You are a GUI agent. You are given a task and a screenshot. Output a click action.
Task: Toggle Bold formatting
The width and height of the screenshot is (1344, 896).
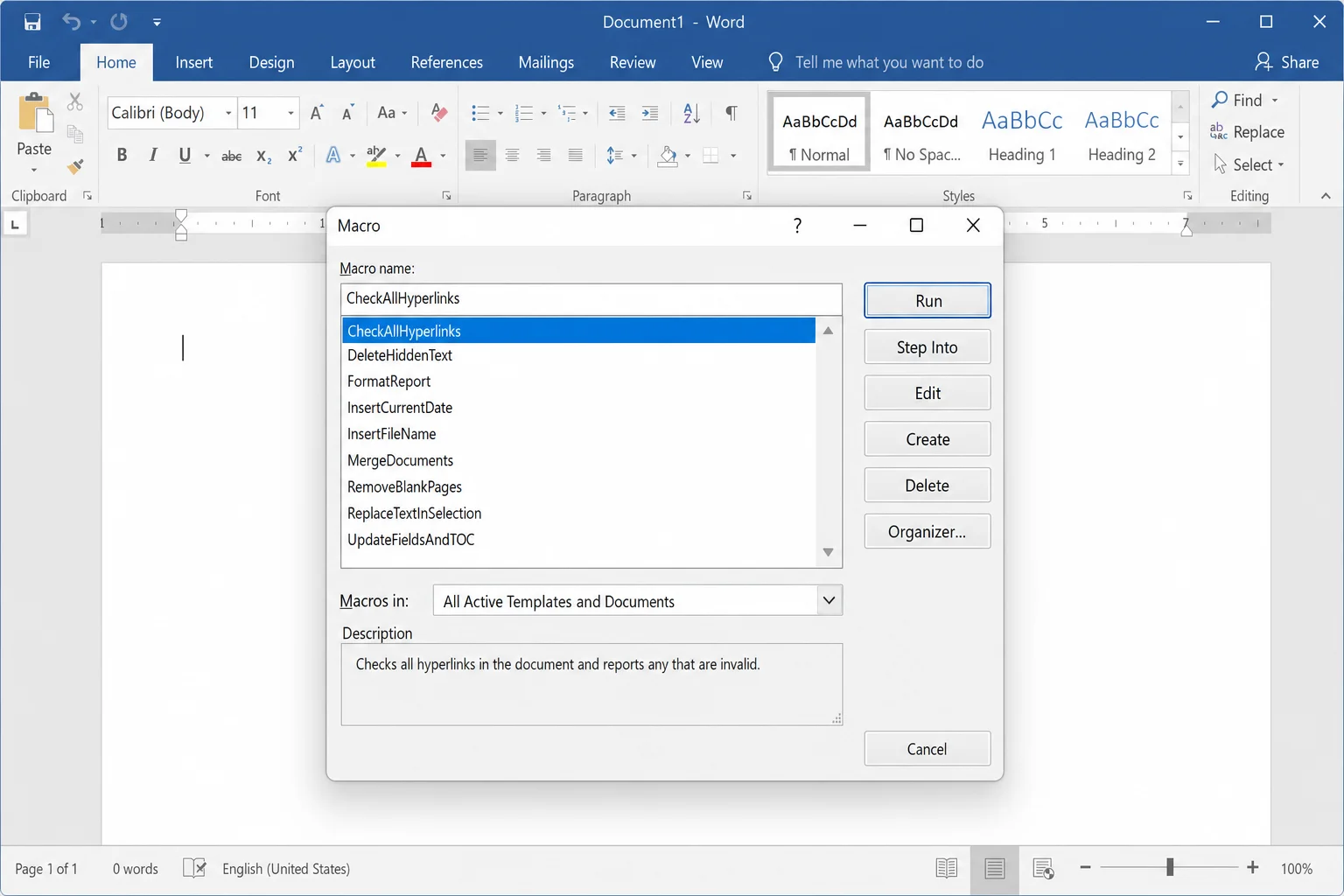pos(122,156)
